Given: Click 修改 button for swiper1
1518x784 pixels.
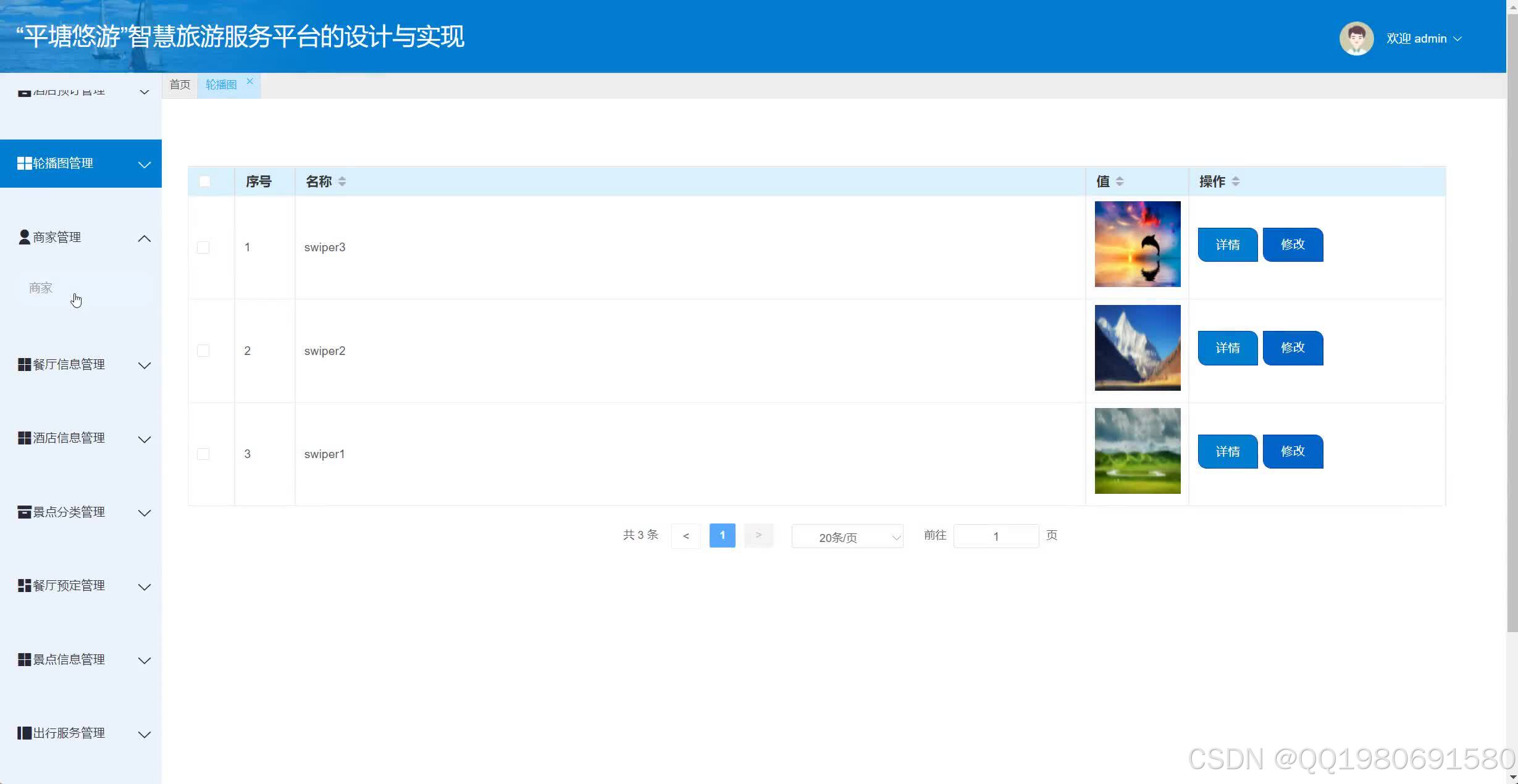Looking at the screenshot, I should pyautogui.click(x=1292, y=452).
